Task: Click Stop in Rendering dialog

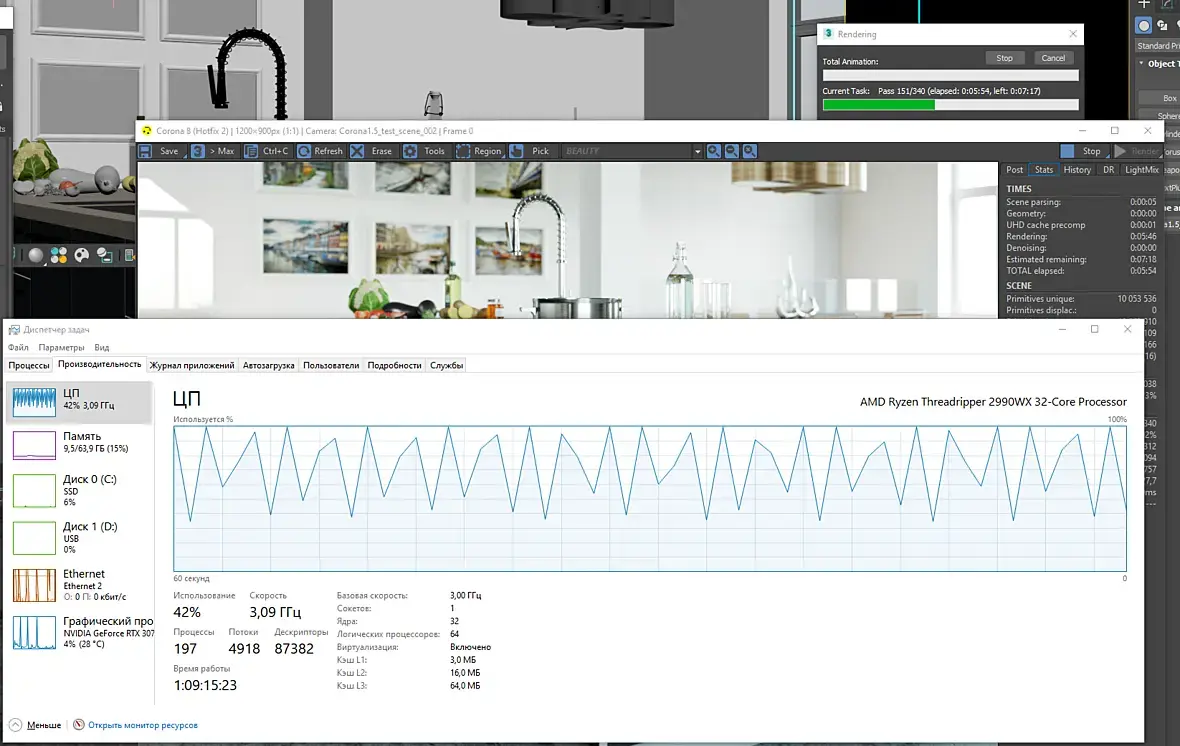Action: [1005, 58]
